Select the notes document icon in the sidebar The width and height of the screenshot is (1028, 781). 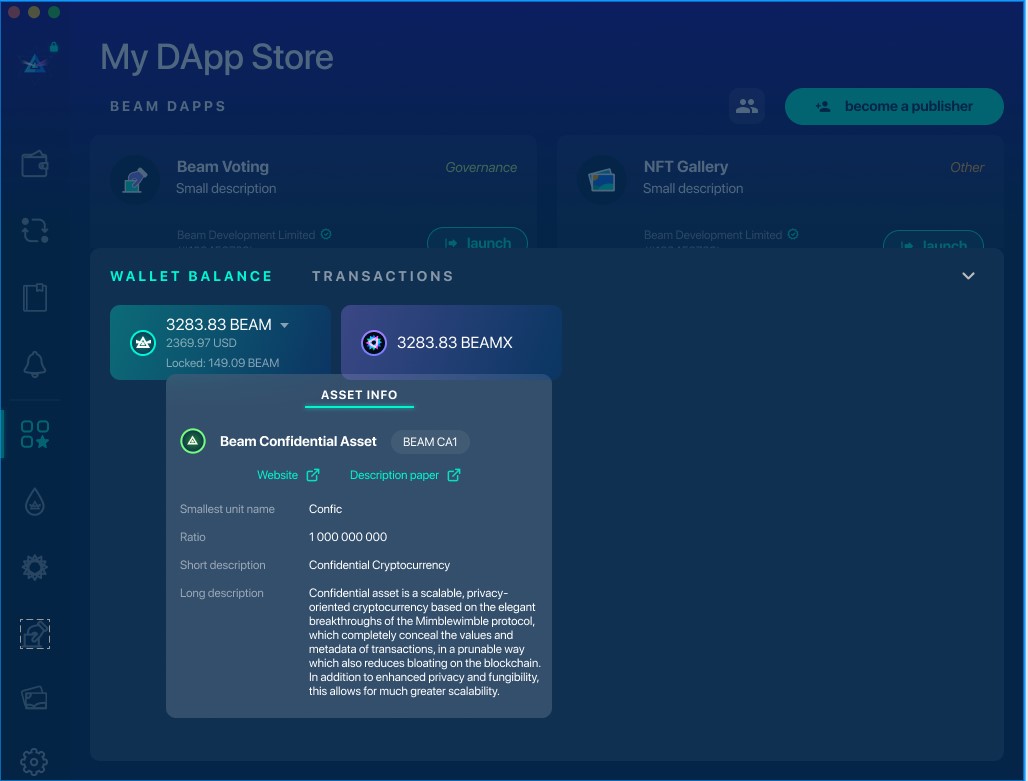[x=35, y=297]
